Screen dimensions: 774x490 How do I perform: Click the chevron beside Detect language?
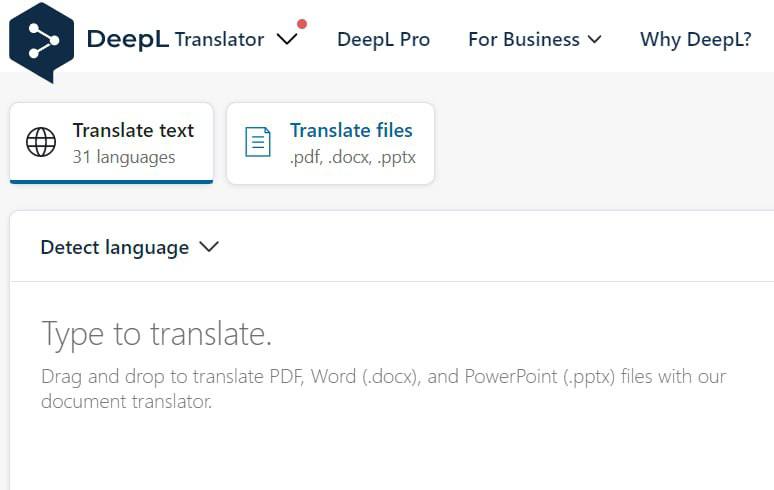[209, 247]
